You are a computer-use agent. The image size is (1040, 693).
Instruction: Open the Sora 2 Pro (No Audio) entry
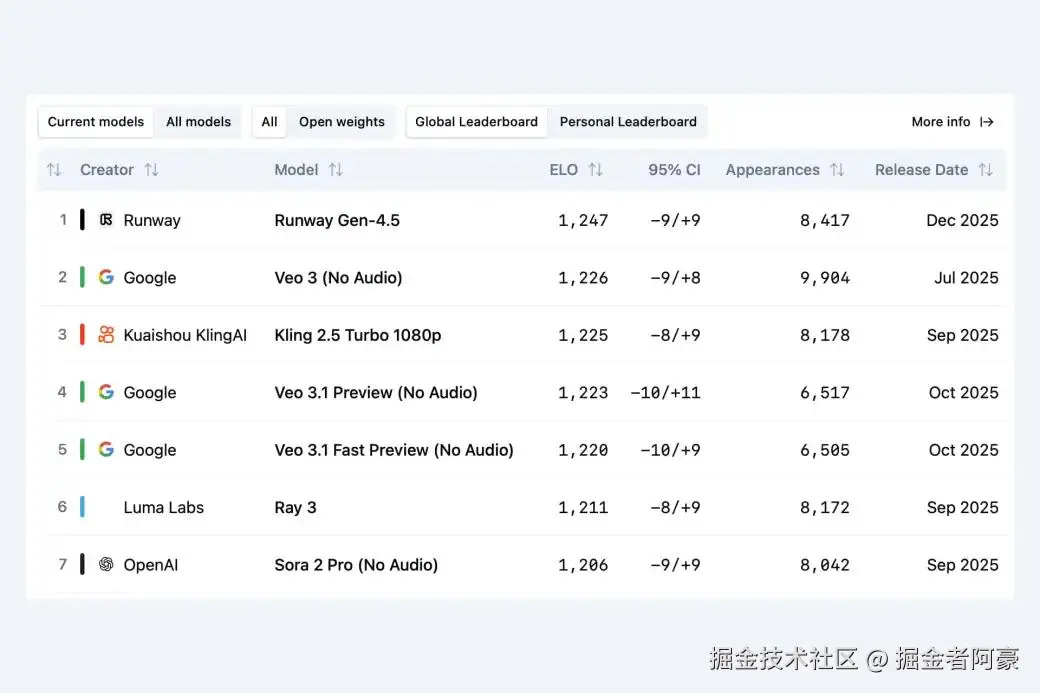point(356,565)
